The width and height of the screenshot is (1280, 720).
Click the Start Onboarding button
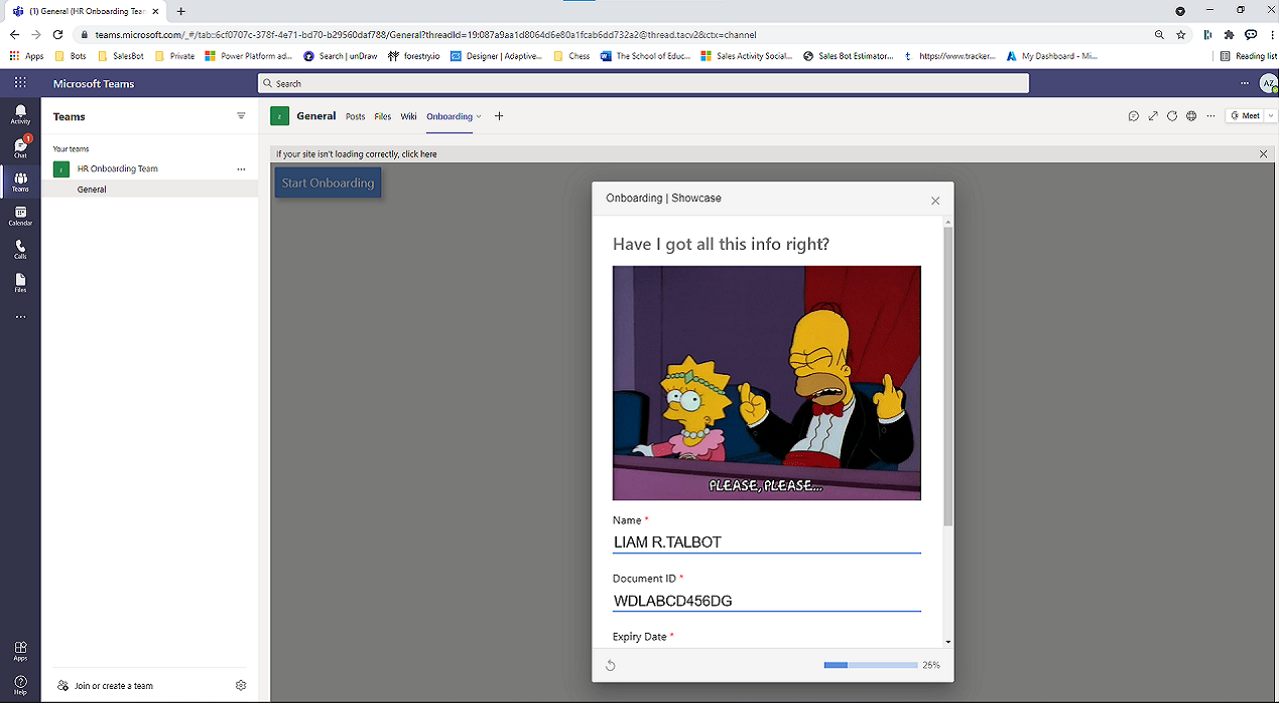[x=328, y=183]
